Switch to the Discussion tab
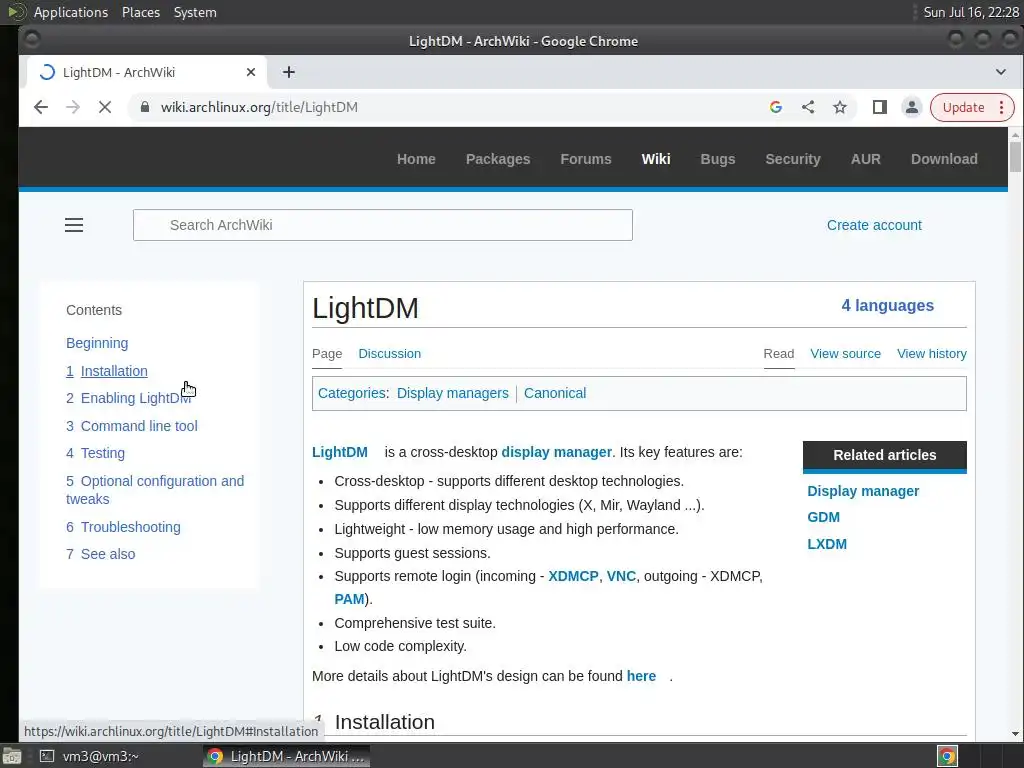 389,353
